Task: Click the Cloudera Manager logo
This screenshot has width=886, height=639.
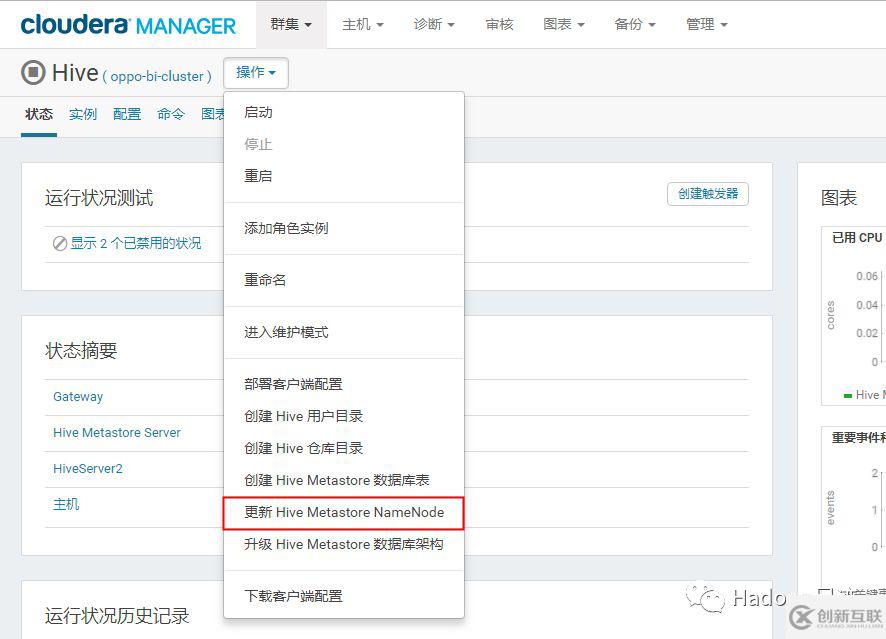Action: 128,24
